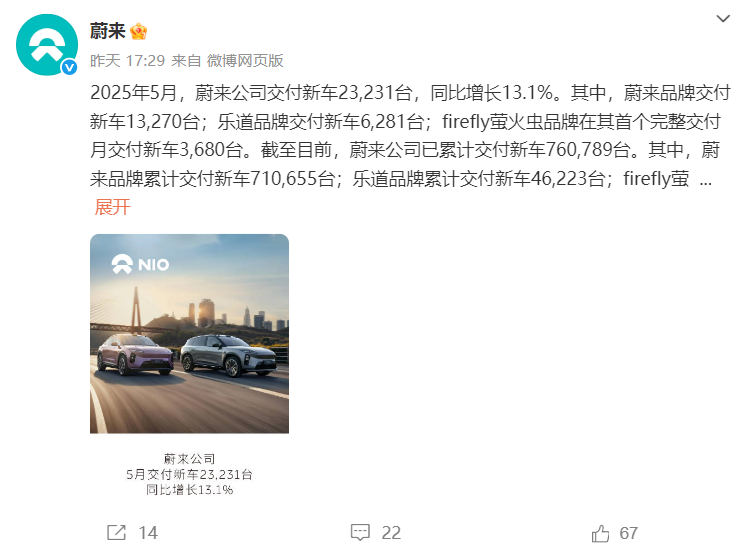Click the truncation ellipsis ending the post text
Image resolution: width=745 pixels, height=544 pixels.
click(x=706, y=180)
